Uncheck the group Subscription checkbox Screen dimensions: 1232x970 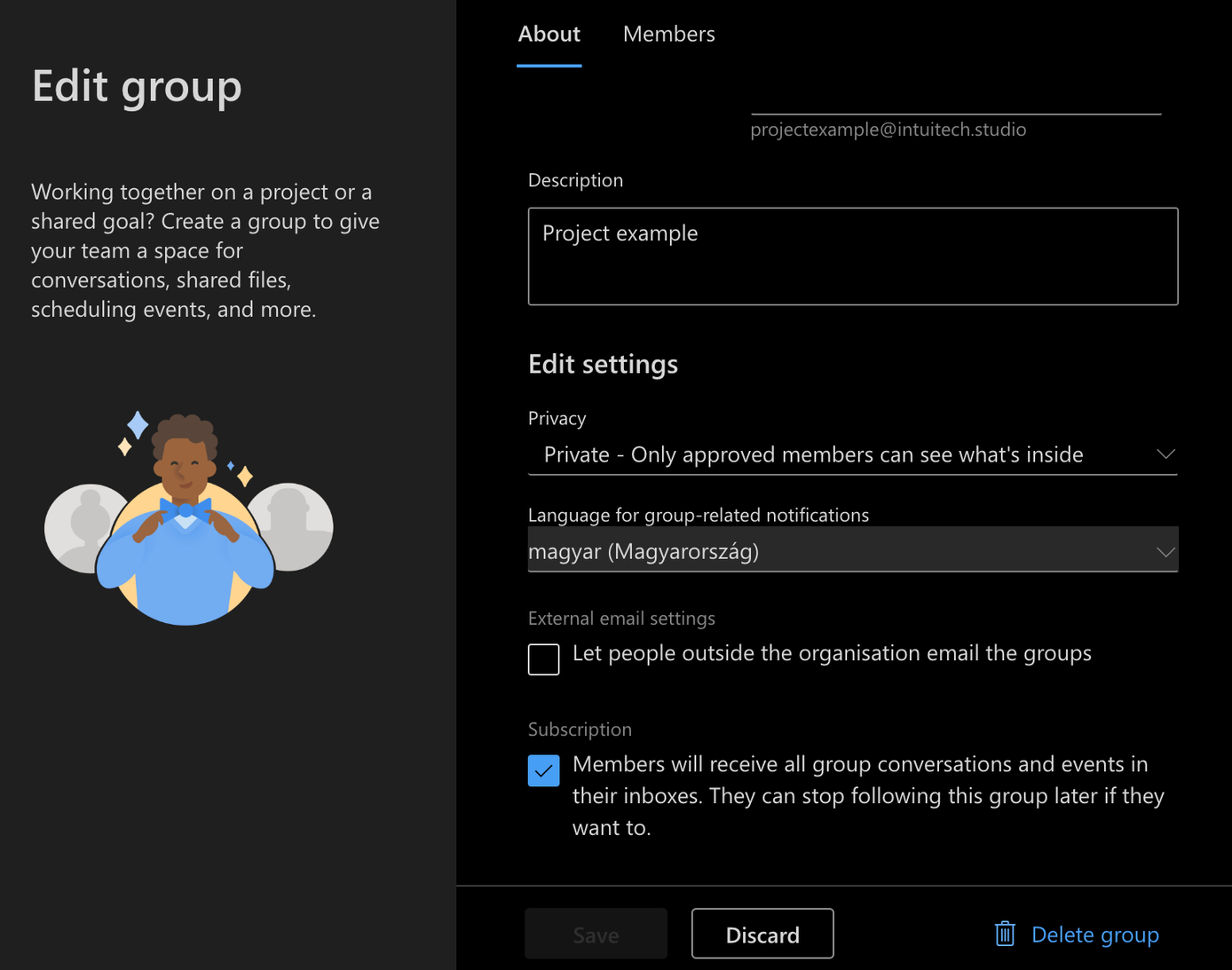[543, 770]
